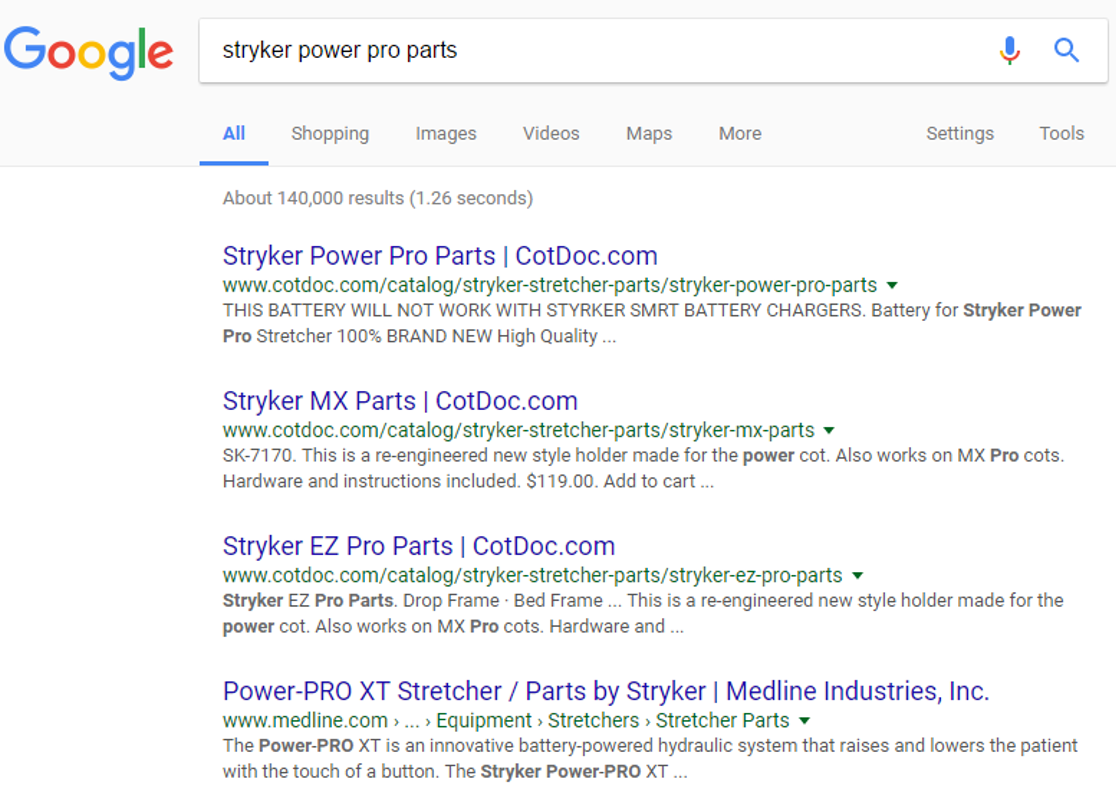Click the Google logo
This screenshot has width=1116, height=794.
[x=88, y=53]
